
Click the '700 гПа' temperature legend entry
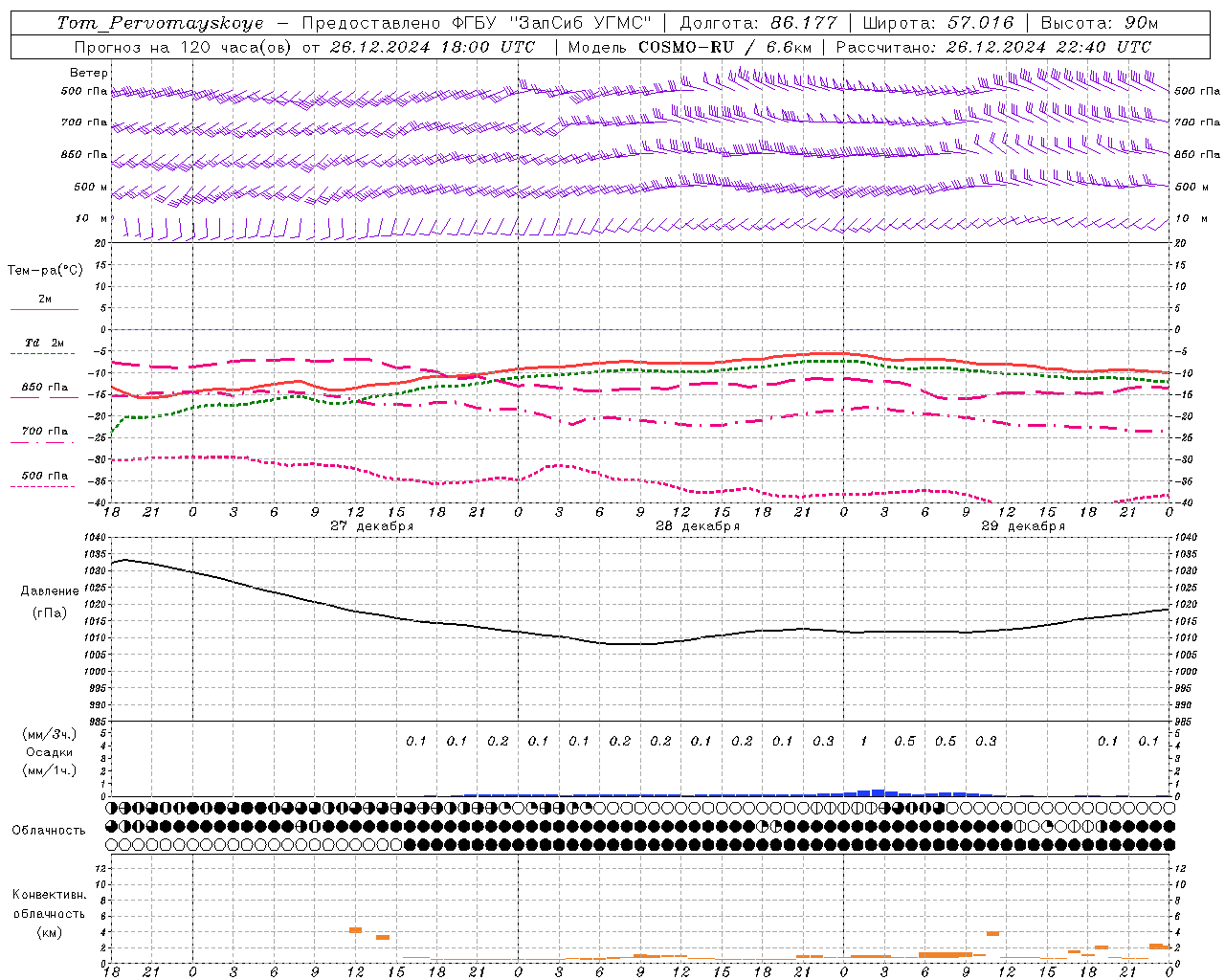pos(44,431)
